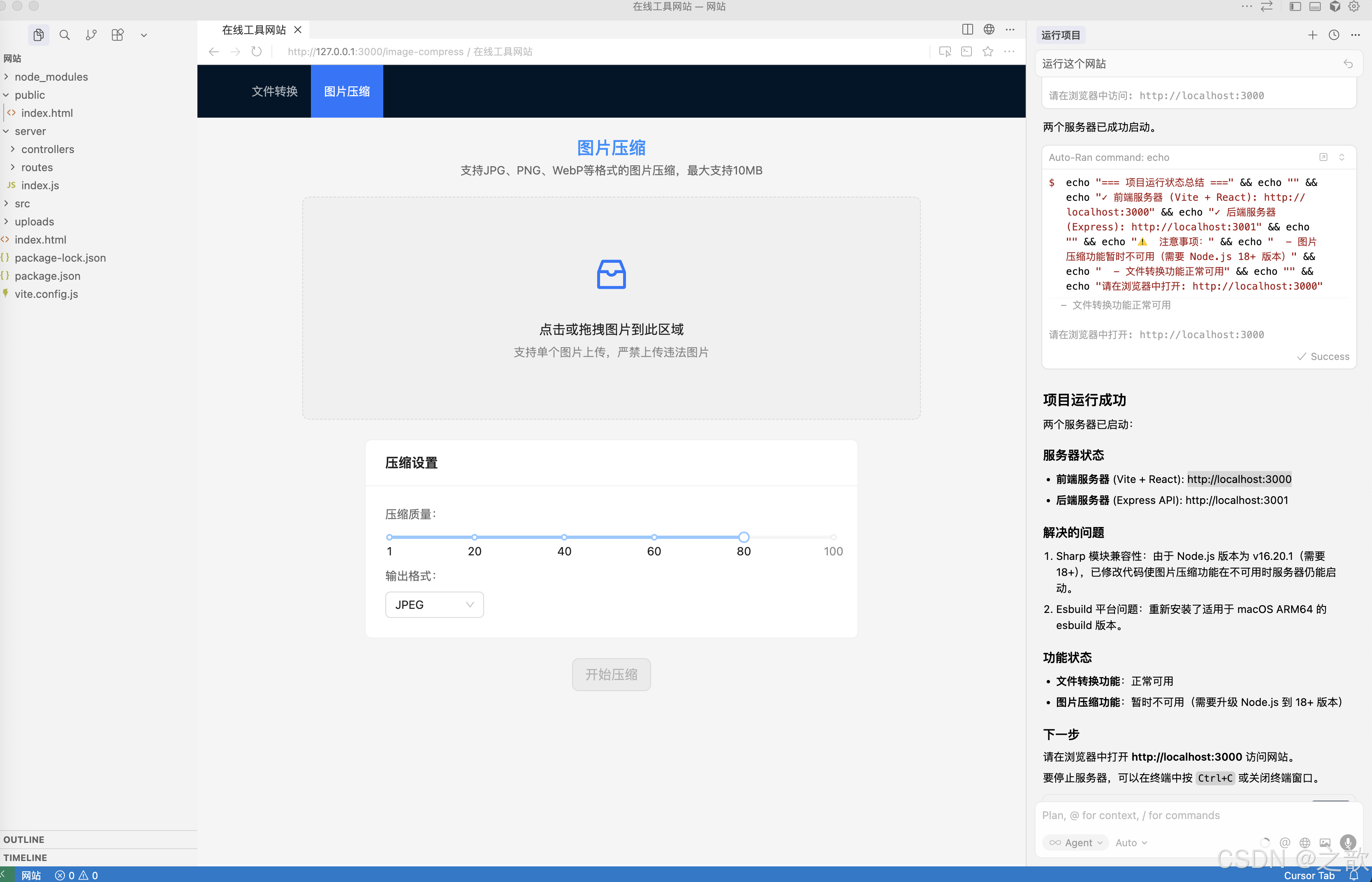1372x882 pixels.
Task: Open the Extensions blocks icon
Action: (x=117, y=35)
